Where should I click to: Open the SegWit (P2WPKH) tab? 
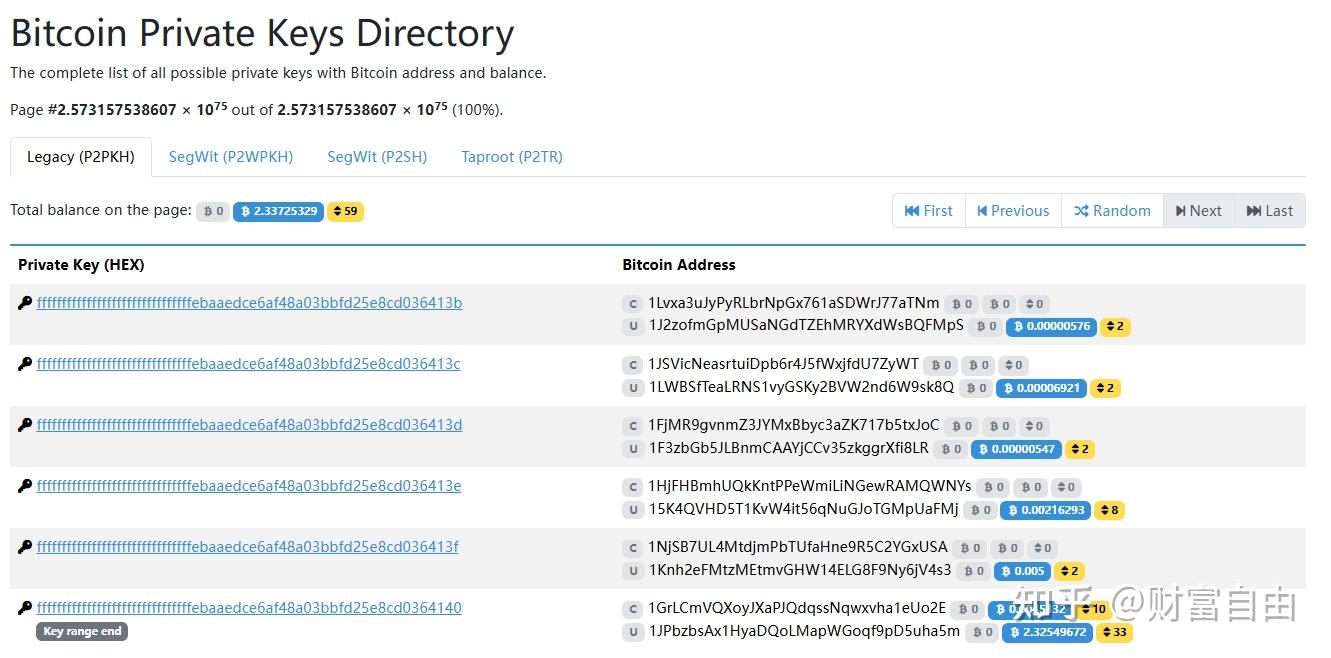231,157
